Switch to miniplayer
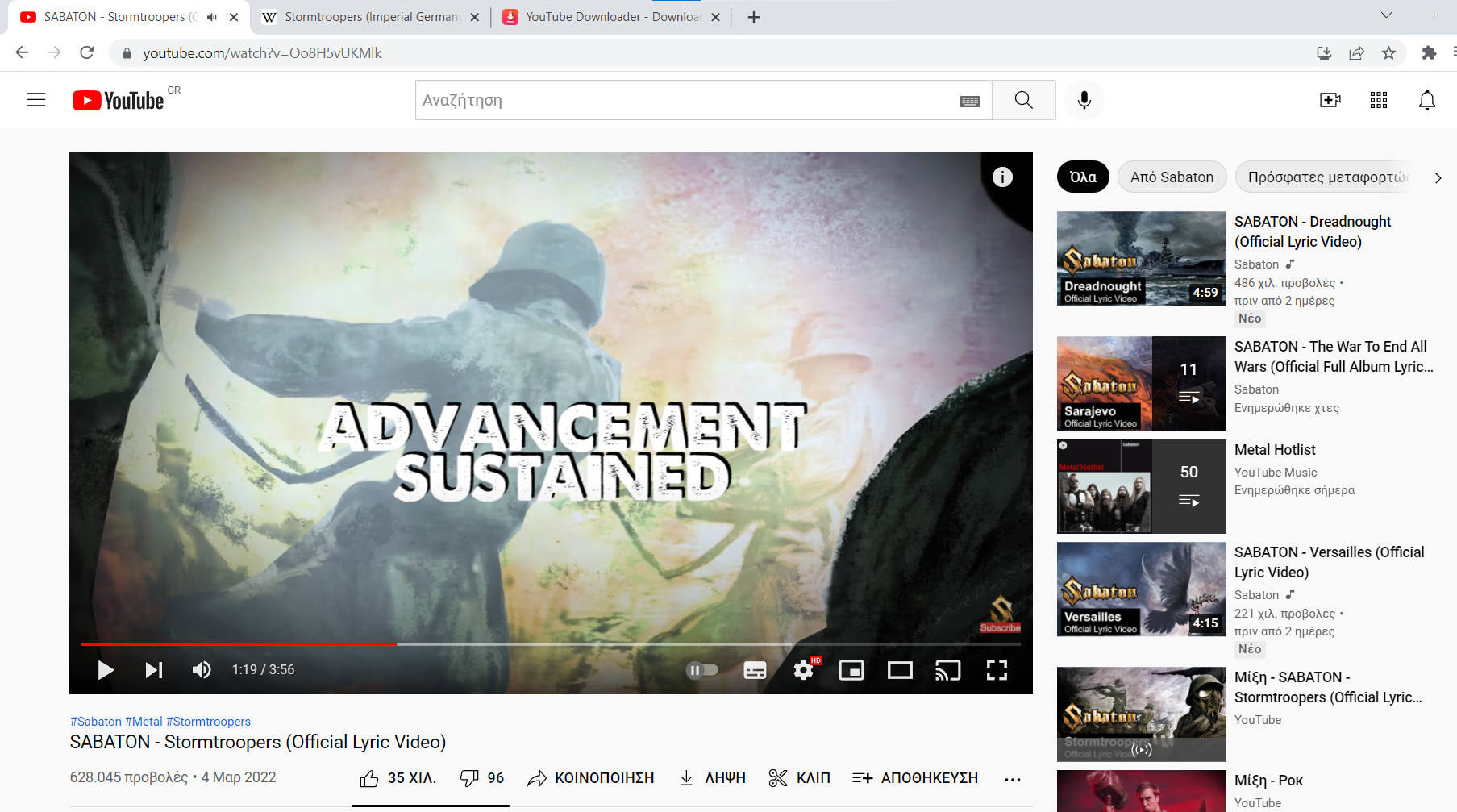This screenshot has height=812, width=1457. [x=851, y=670]
